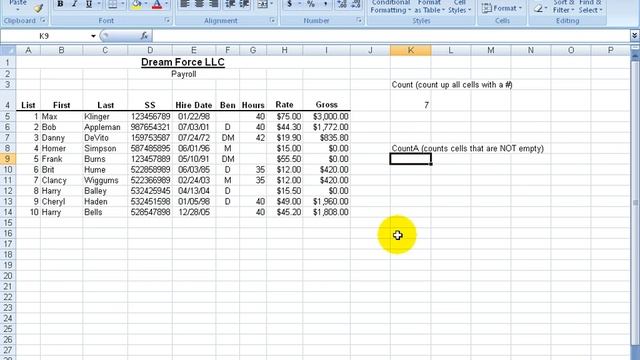Screen dimensions: 640x360
Task: Select the CountA description cell
Action: point(467,148)
